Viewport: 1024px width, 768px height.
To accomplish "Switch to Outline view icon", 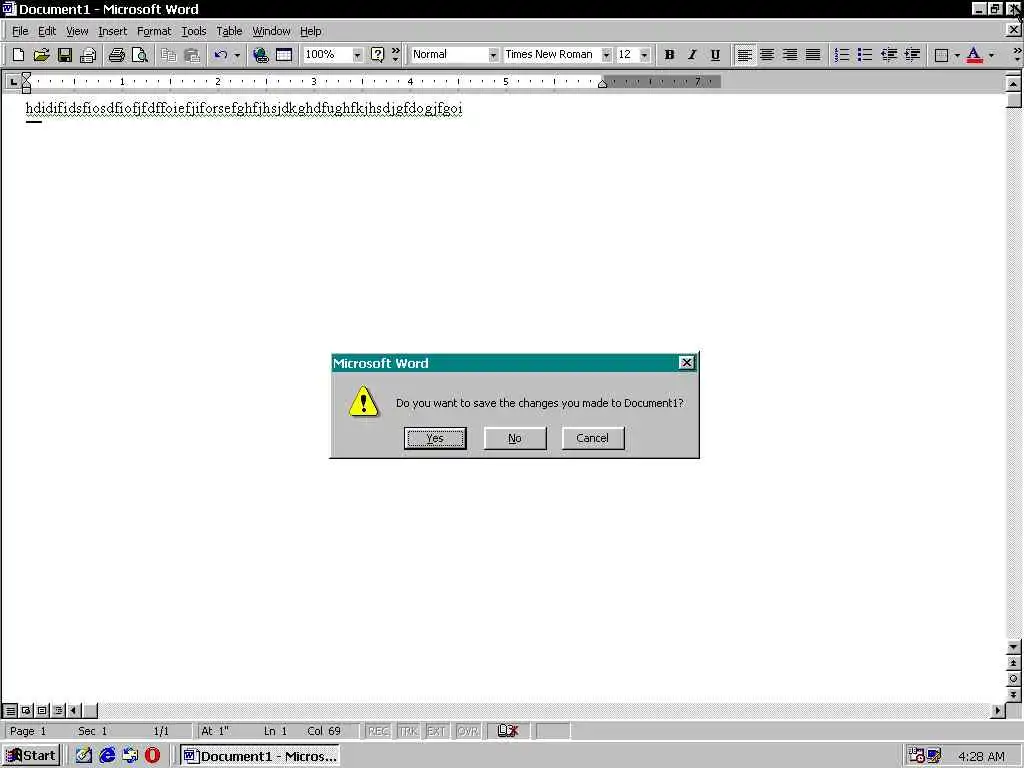I will pos(58,710).
